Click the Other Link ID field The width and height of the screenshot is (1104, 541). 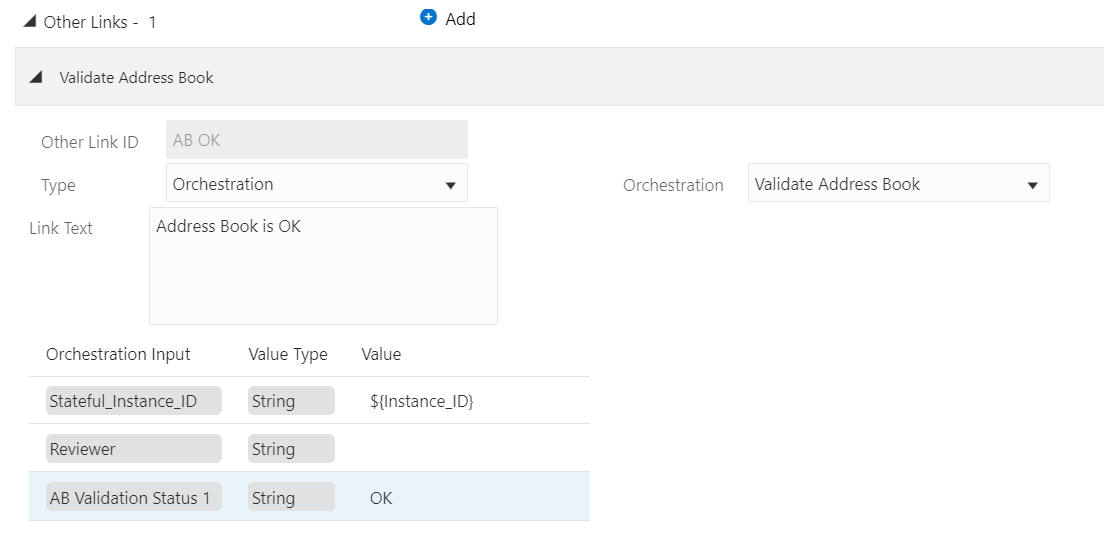click(316, 140)
